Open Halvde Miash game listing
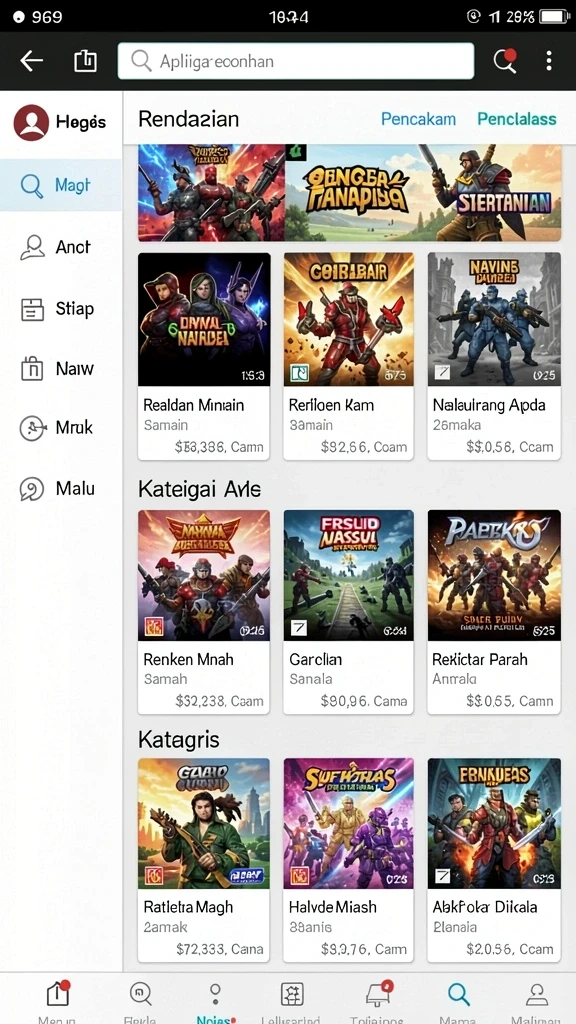 pyautogui.click(x=348, y=860)
